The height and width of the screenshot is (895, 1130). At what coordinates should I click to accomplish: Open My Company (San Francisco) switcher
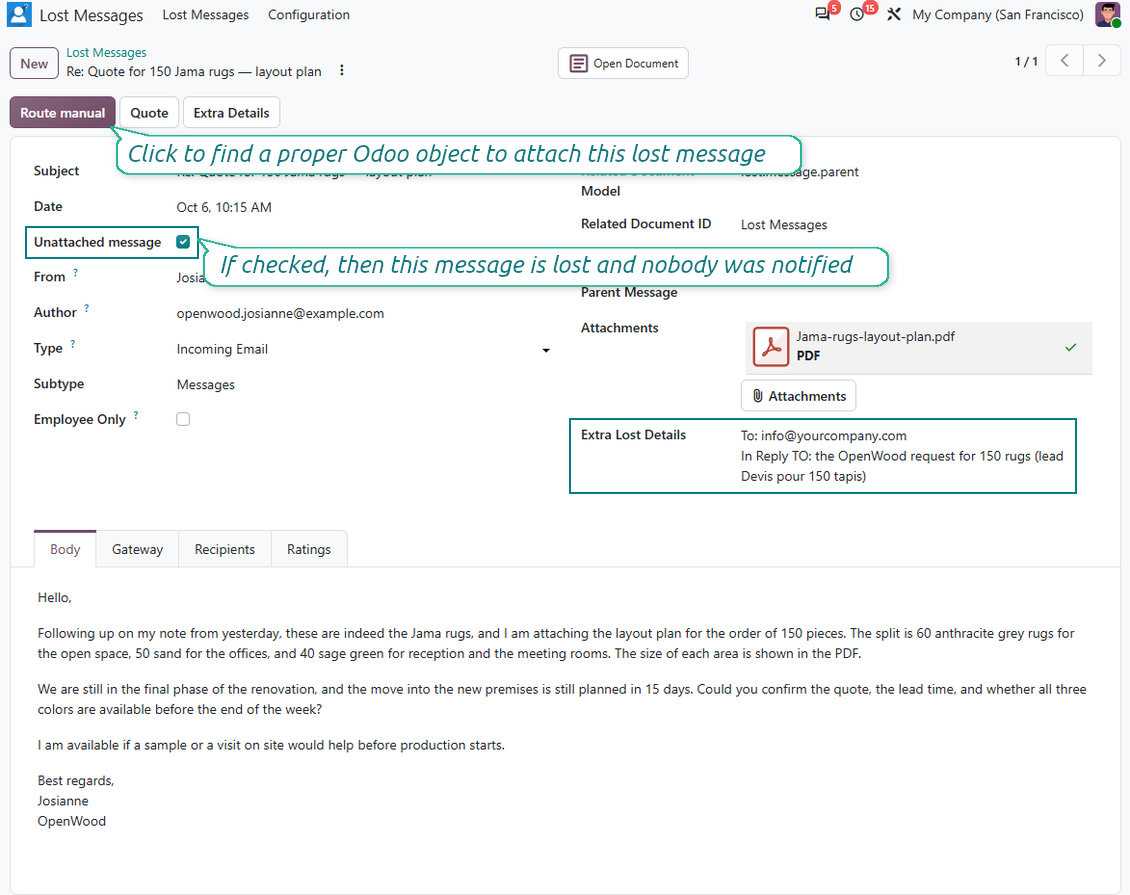coord(997,14)
